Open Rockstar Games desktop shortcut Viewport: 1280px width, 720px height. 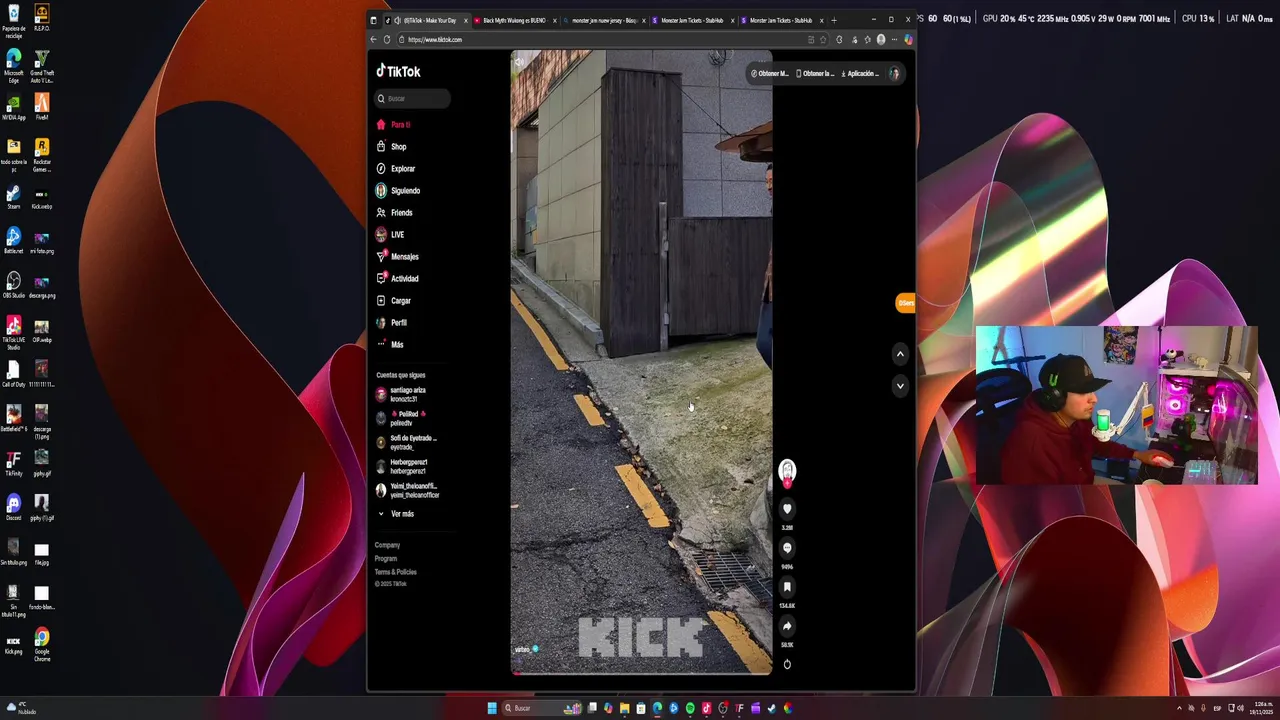(41, 155)
